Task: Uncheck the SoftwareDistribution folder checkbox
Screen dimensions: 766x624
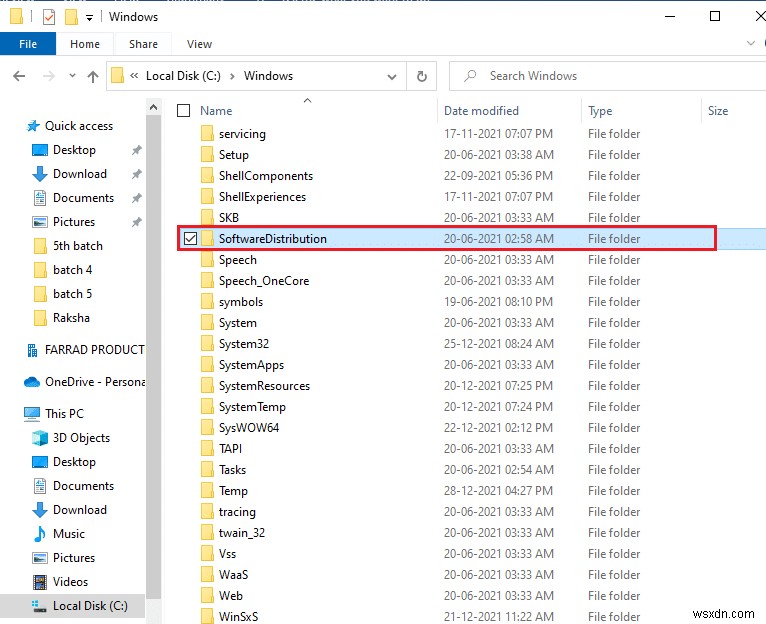Action: [190, 239]
